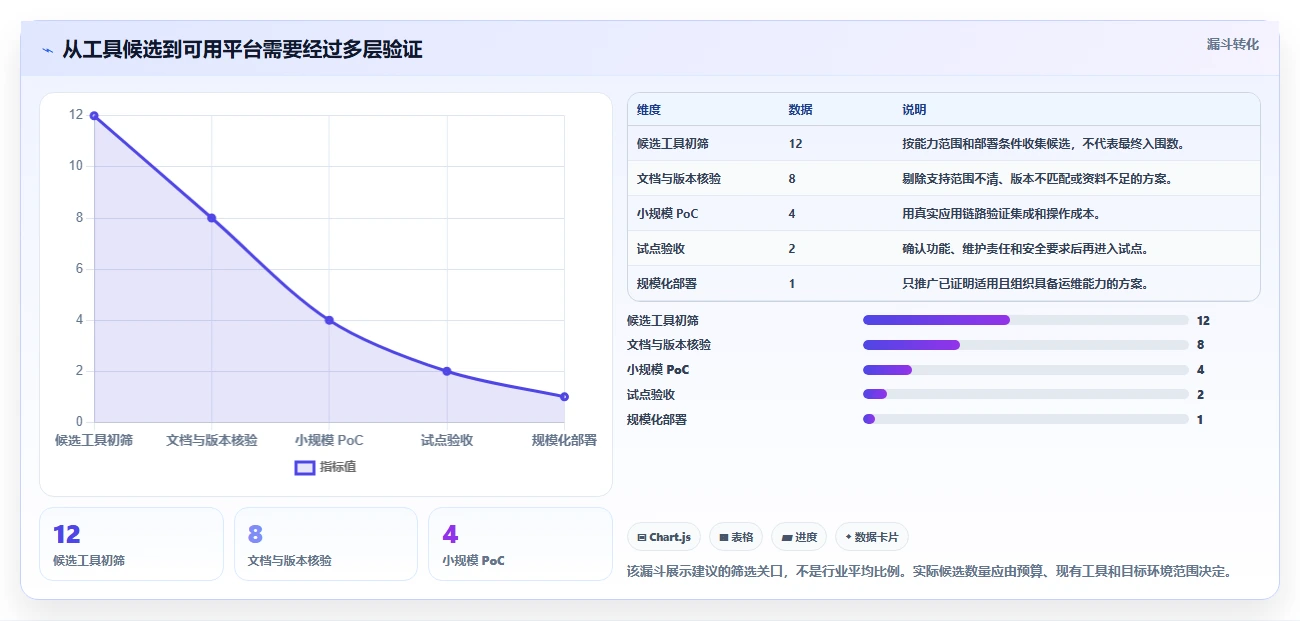1300x621 pixels.
Task: Click the x-axis label 规模化部署
Action: tap(564, 440)
